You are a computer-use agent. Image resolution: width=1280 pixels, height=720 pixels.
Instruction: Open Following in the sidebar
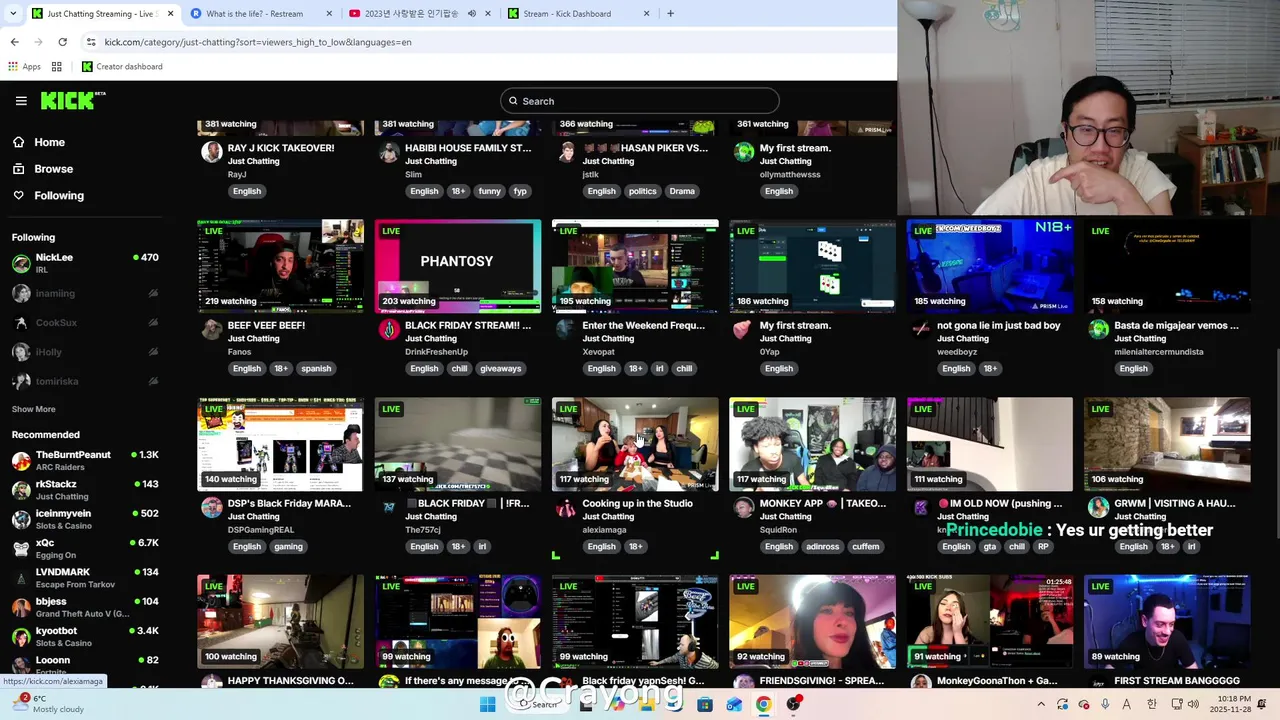pos(59,195)
